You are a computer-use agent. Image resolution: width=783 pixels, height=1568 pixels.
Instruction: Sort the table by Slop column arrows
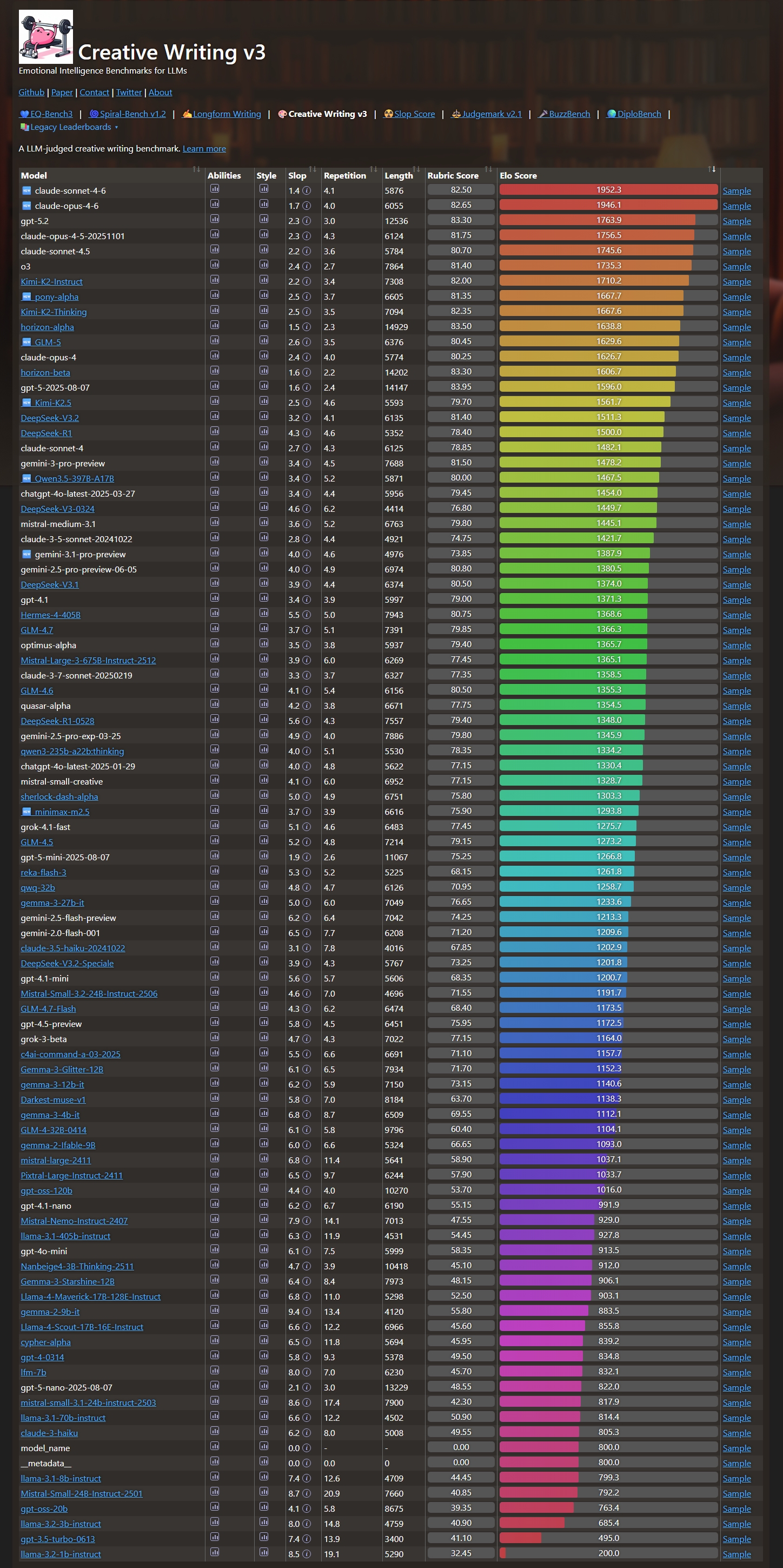pos(313,169)
